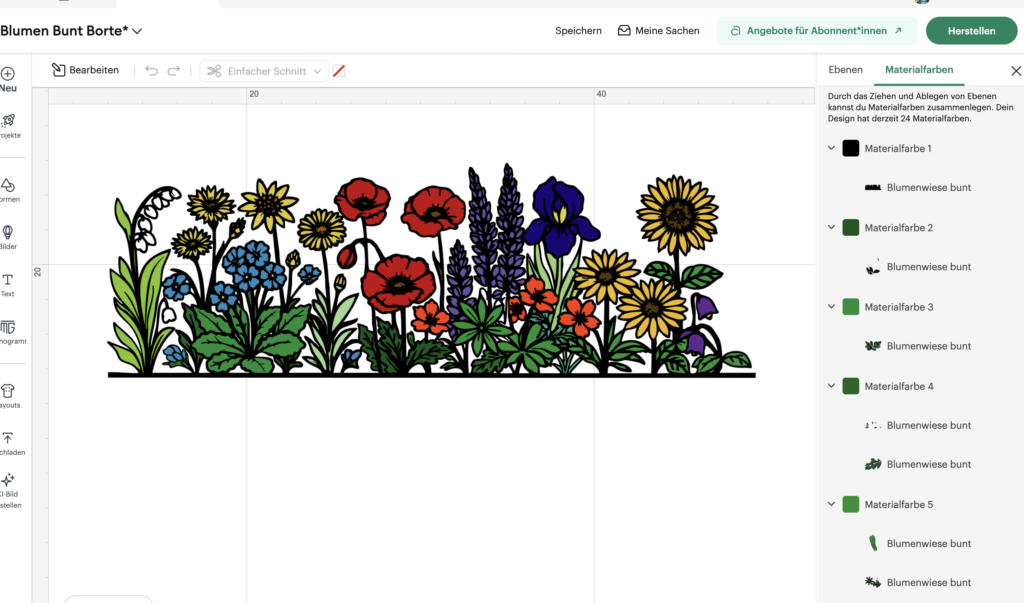Click the green Herstellen button

click(971, 30)
